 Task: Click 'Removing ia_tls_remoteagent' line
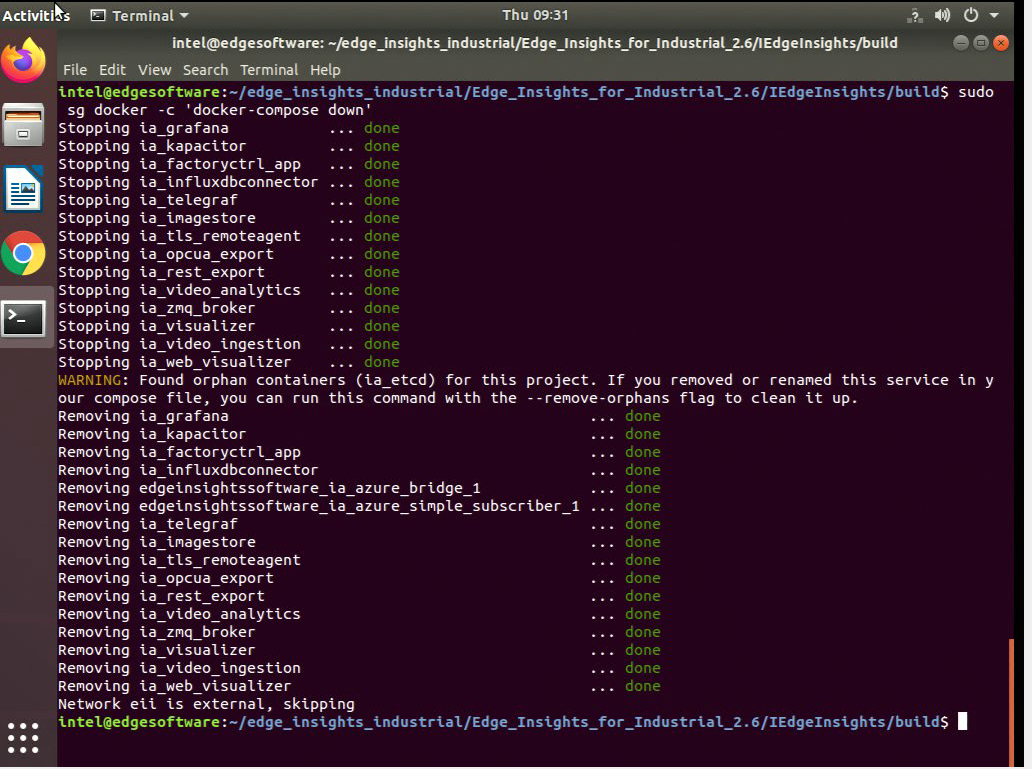point(359,560)
